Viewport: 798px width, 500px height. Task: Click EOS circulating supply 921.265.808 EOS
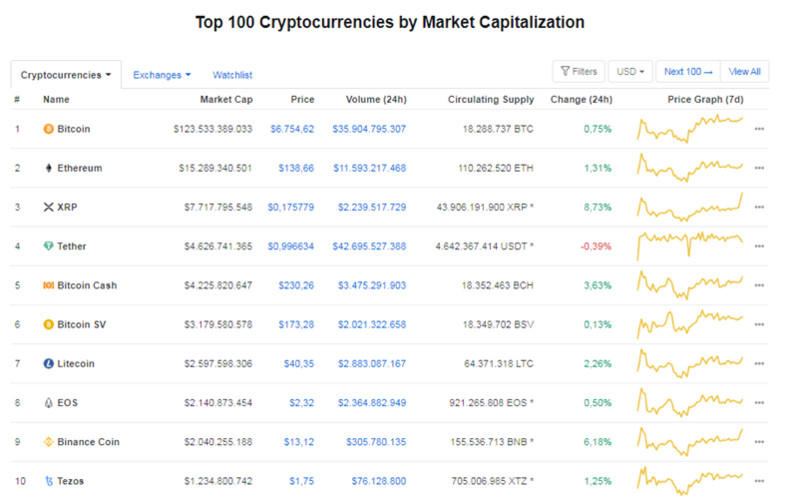[x=491, y=403]
